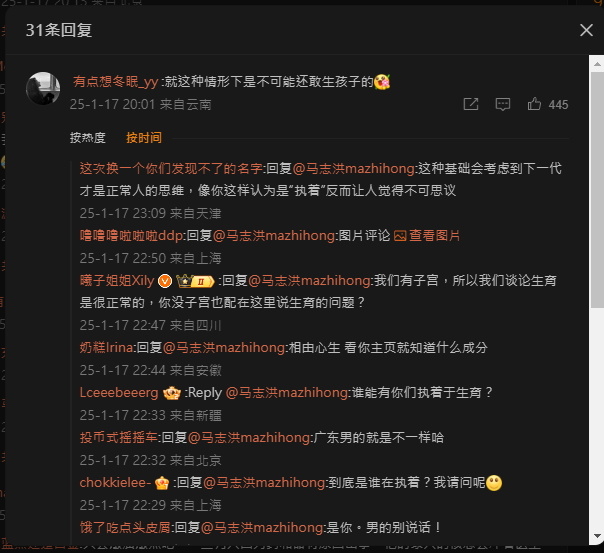Click the crown badge next to Lceeebeeerg
Viewport: 604px width, 553px height.
(x=172, y=393)
